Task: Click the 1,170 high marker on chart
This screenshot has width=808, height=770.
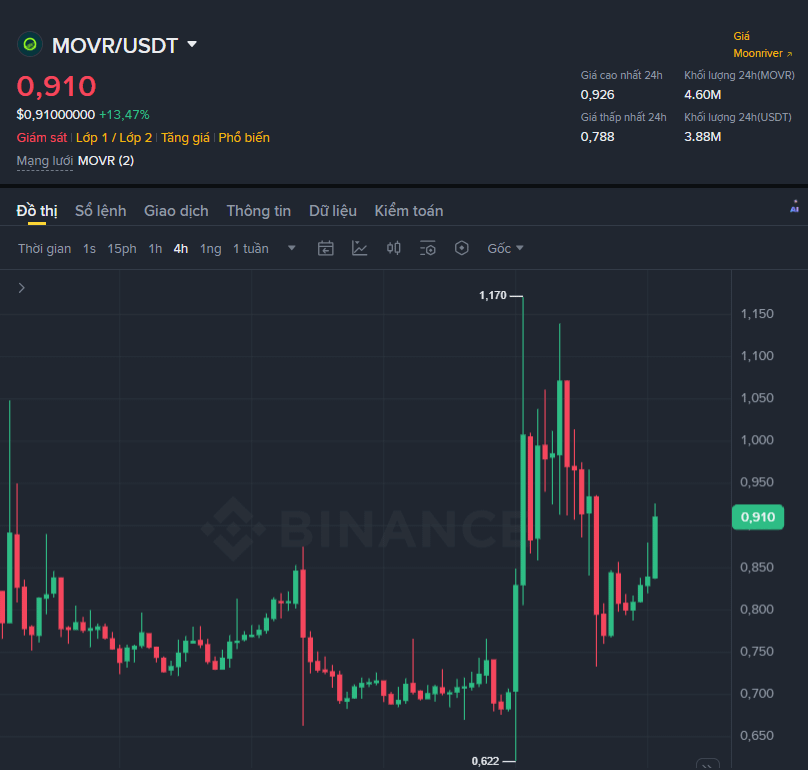Action: coord(493,295)
